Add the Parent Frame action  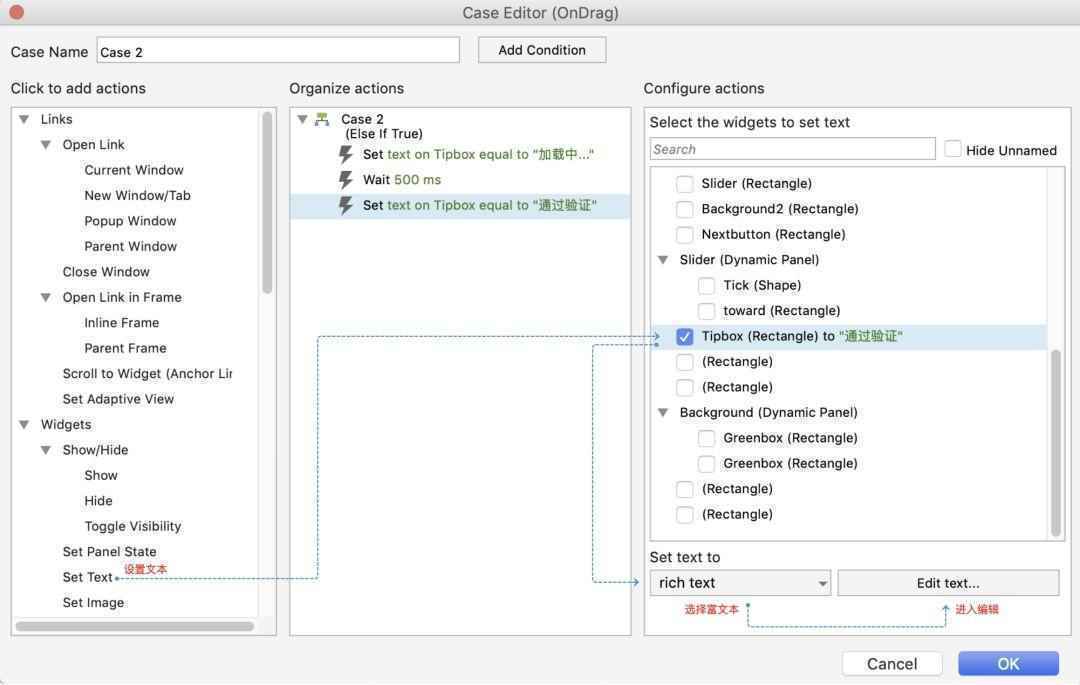pyautogui.click(x=125, y=348)
